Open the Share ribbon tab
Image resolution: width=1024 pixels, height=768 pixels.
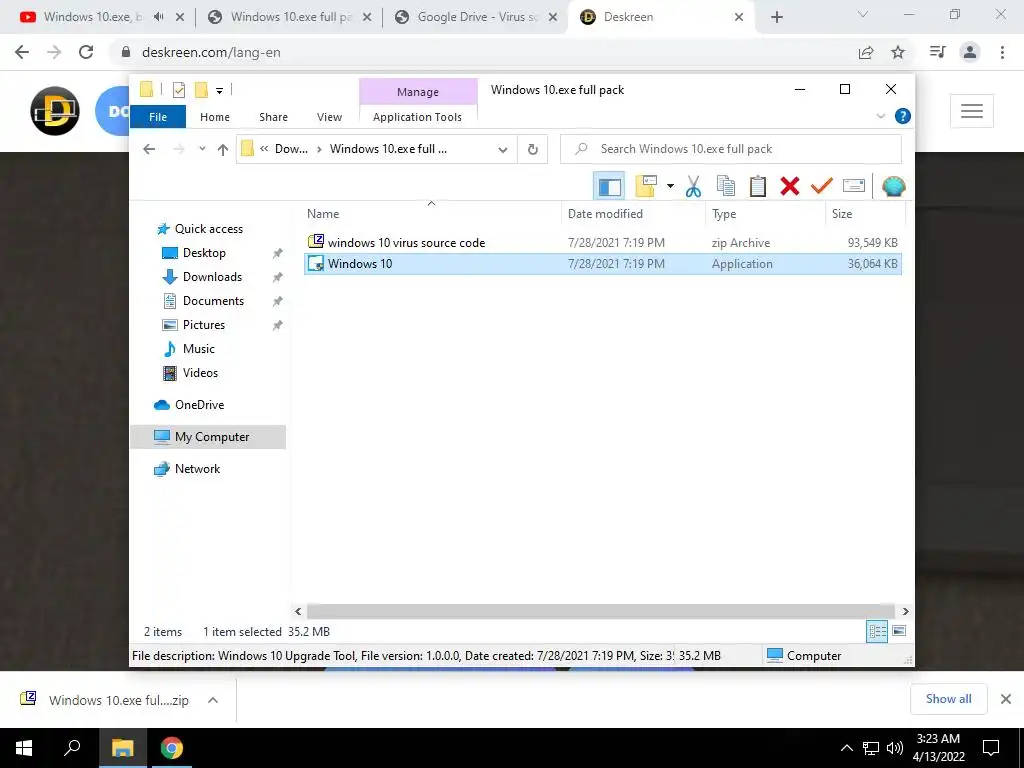coord(273,117)
